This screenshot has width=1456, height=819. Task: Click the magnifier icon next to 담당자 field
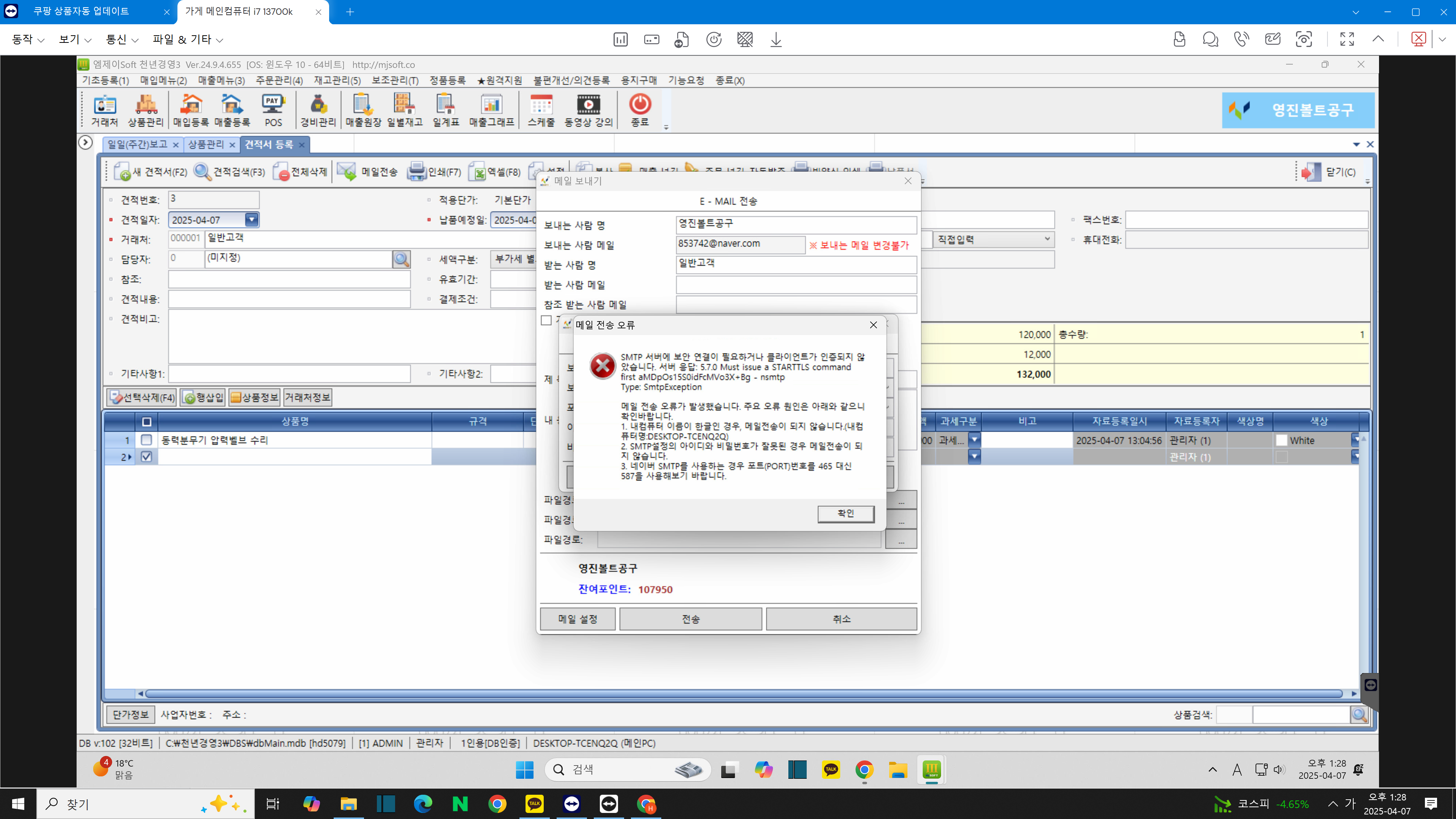tap(401, 259)
